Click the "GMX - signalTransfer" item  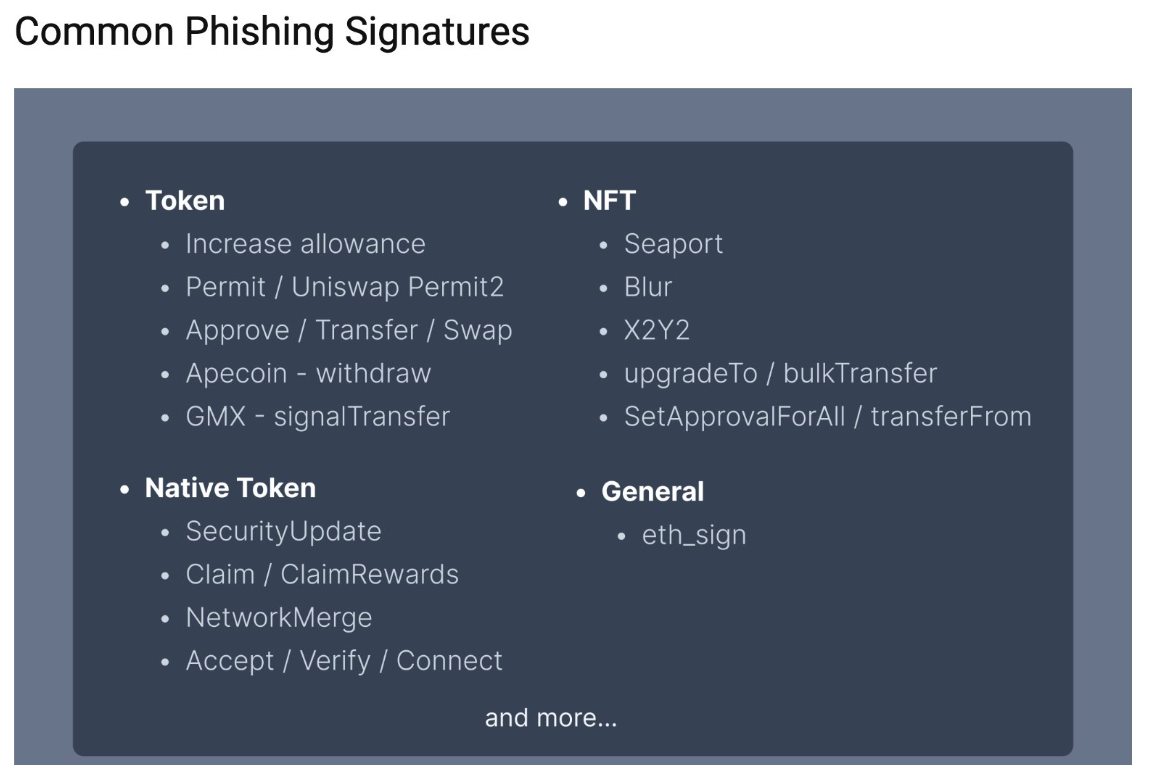click(318, 416)
